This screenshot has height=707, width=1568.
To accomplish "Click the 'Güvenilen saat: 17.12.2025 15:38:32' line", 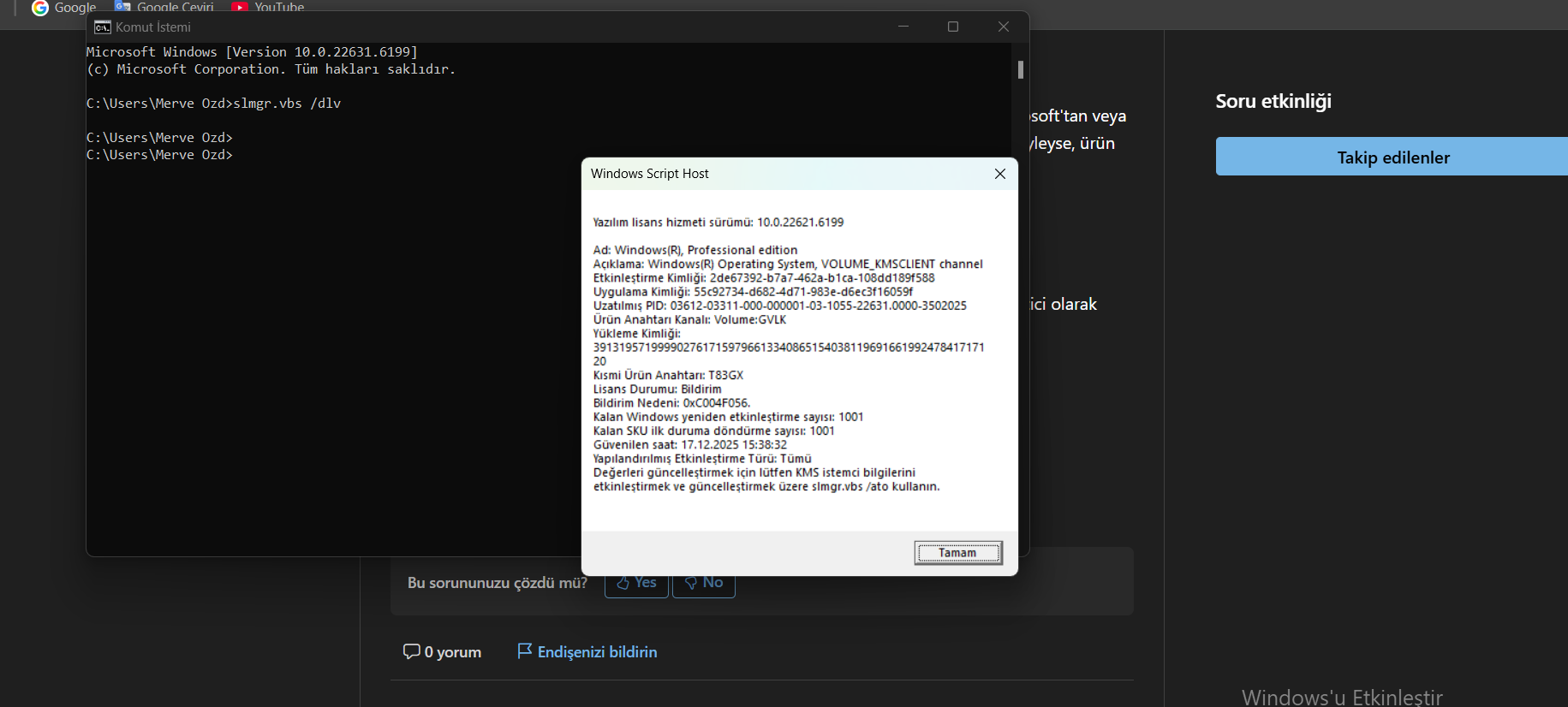I will coord(690,445).
